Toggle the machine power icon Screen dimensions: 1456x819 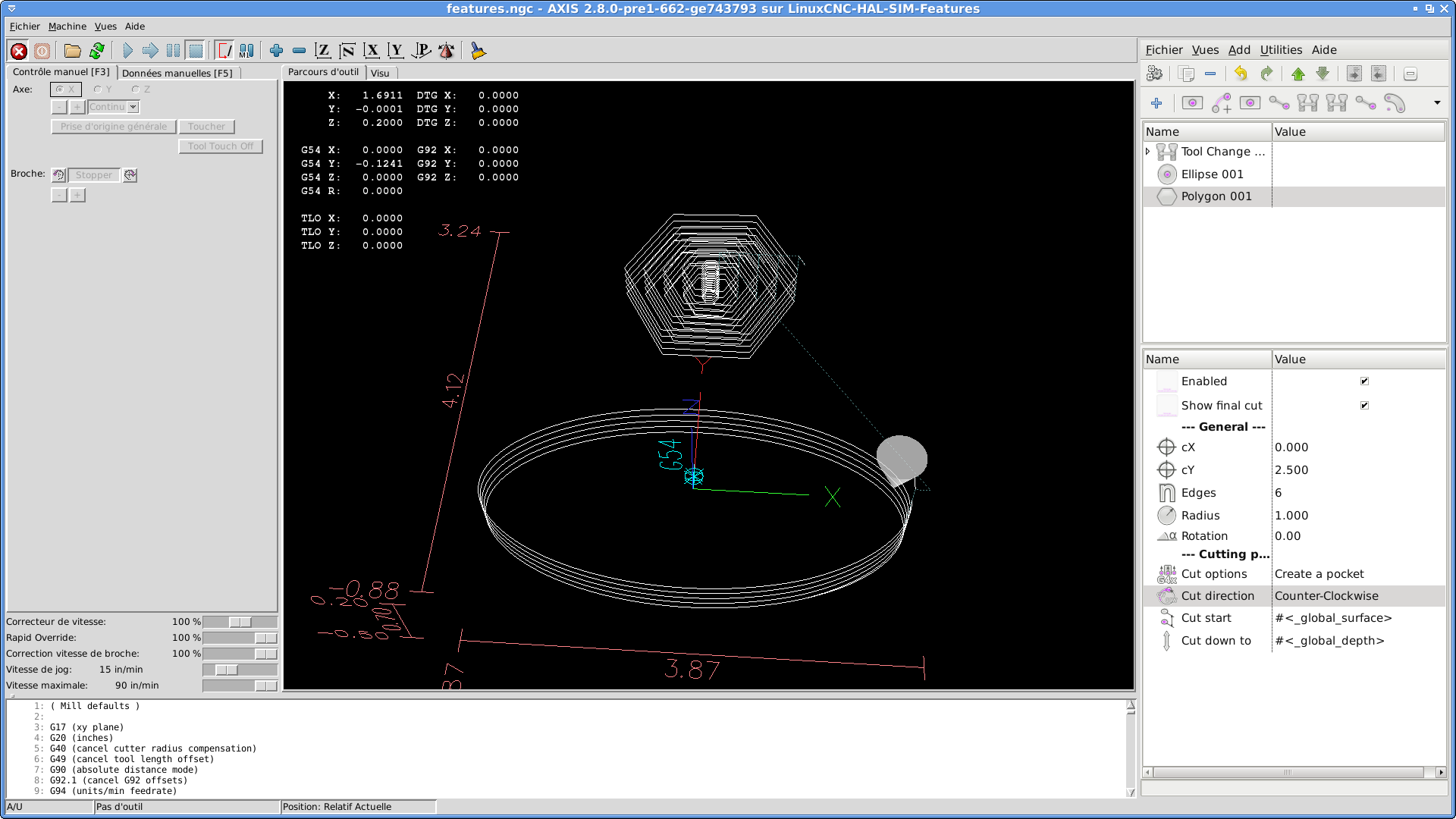pos(42,51)
